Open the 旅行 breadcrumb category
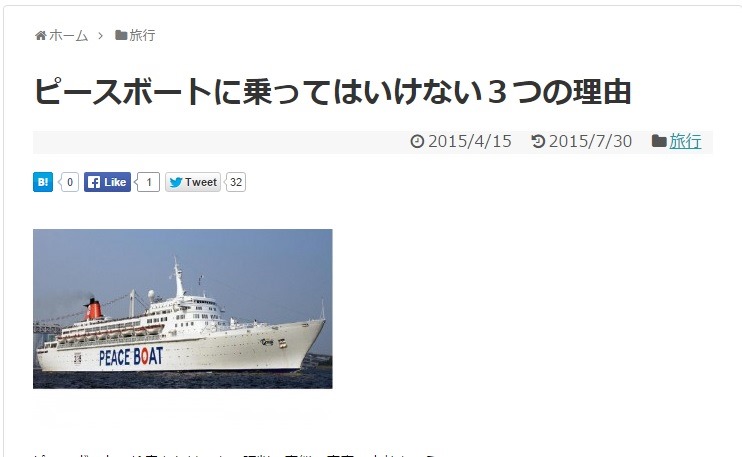The height and width of the screenshot is (457, 742). pos(142,35)
